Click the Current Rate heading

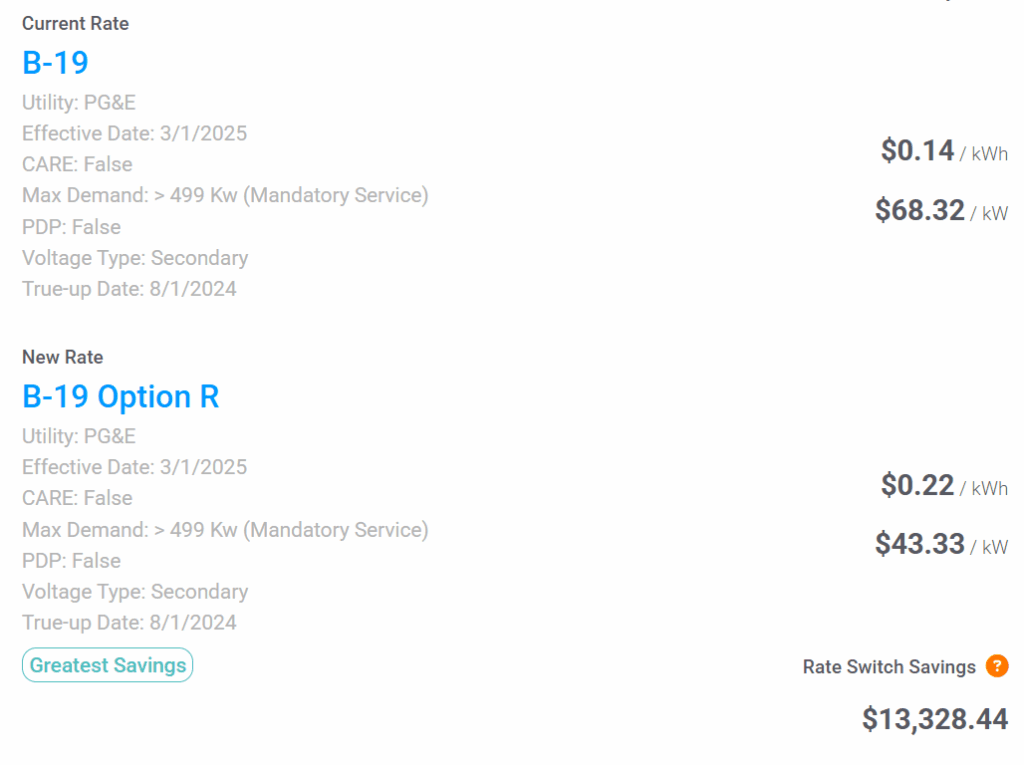(76, 24)
